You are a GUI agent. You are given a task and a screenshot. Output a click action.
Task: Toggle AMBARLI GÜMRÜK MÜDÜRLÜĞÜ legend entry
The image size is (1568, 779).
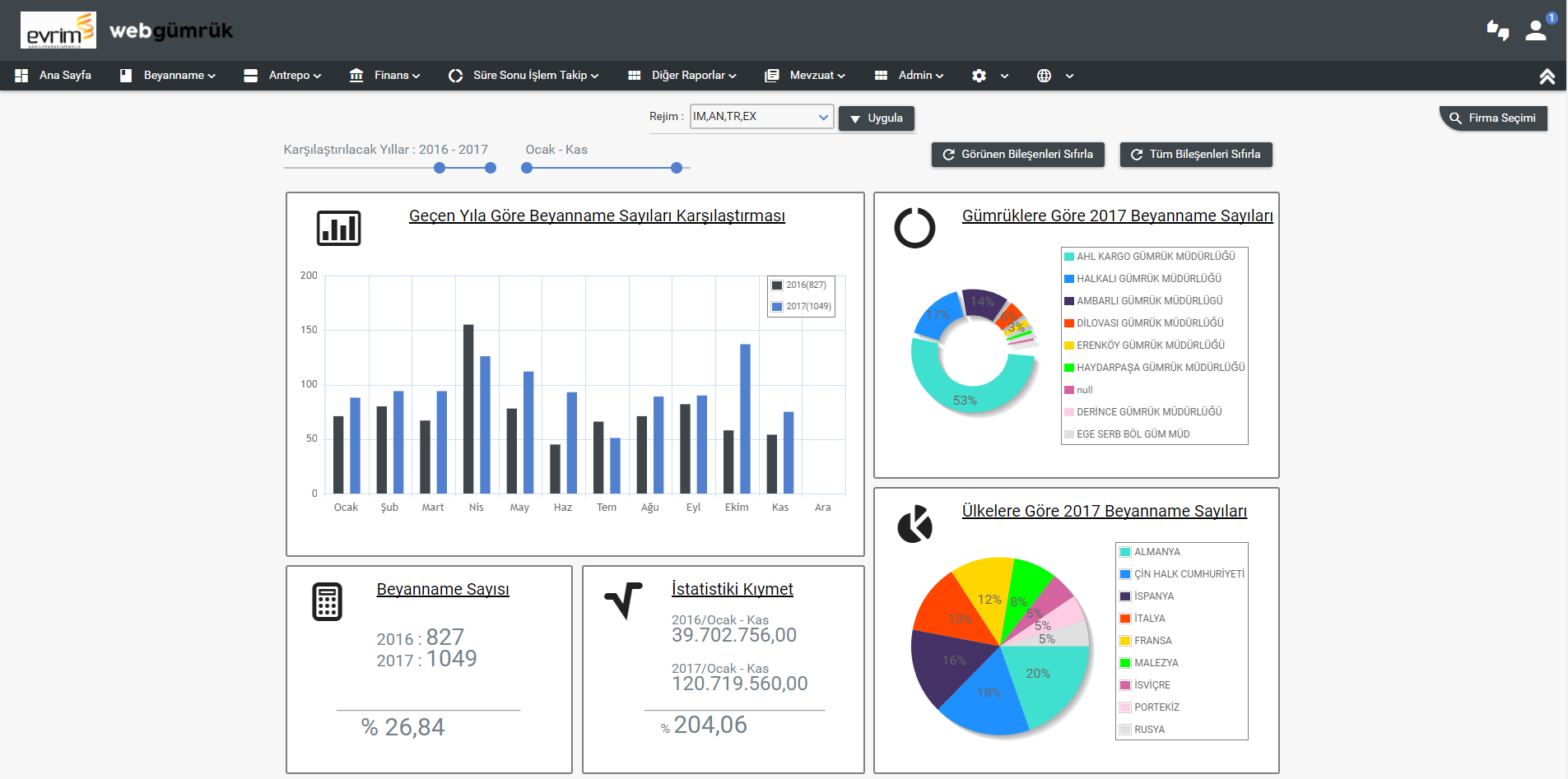pos(1144,301)
